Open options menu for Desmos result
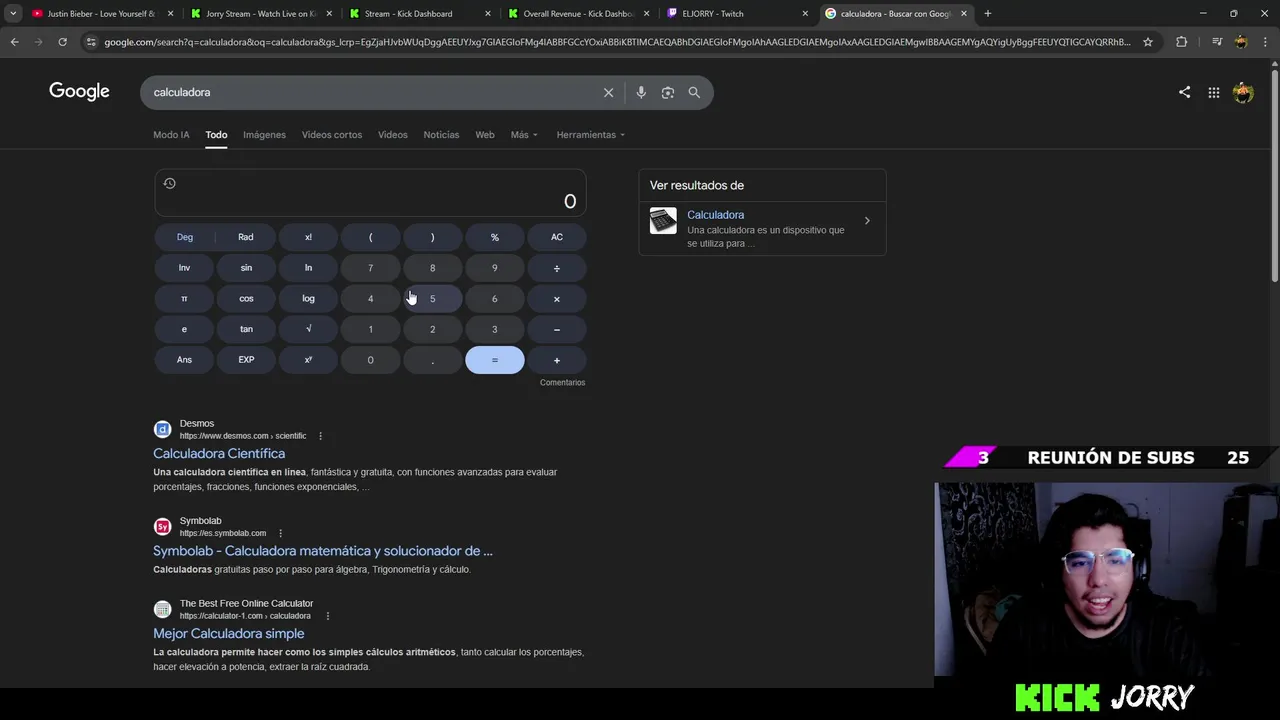This screenshot has width=1280, height=720. (x=320, y=436)
